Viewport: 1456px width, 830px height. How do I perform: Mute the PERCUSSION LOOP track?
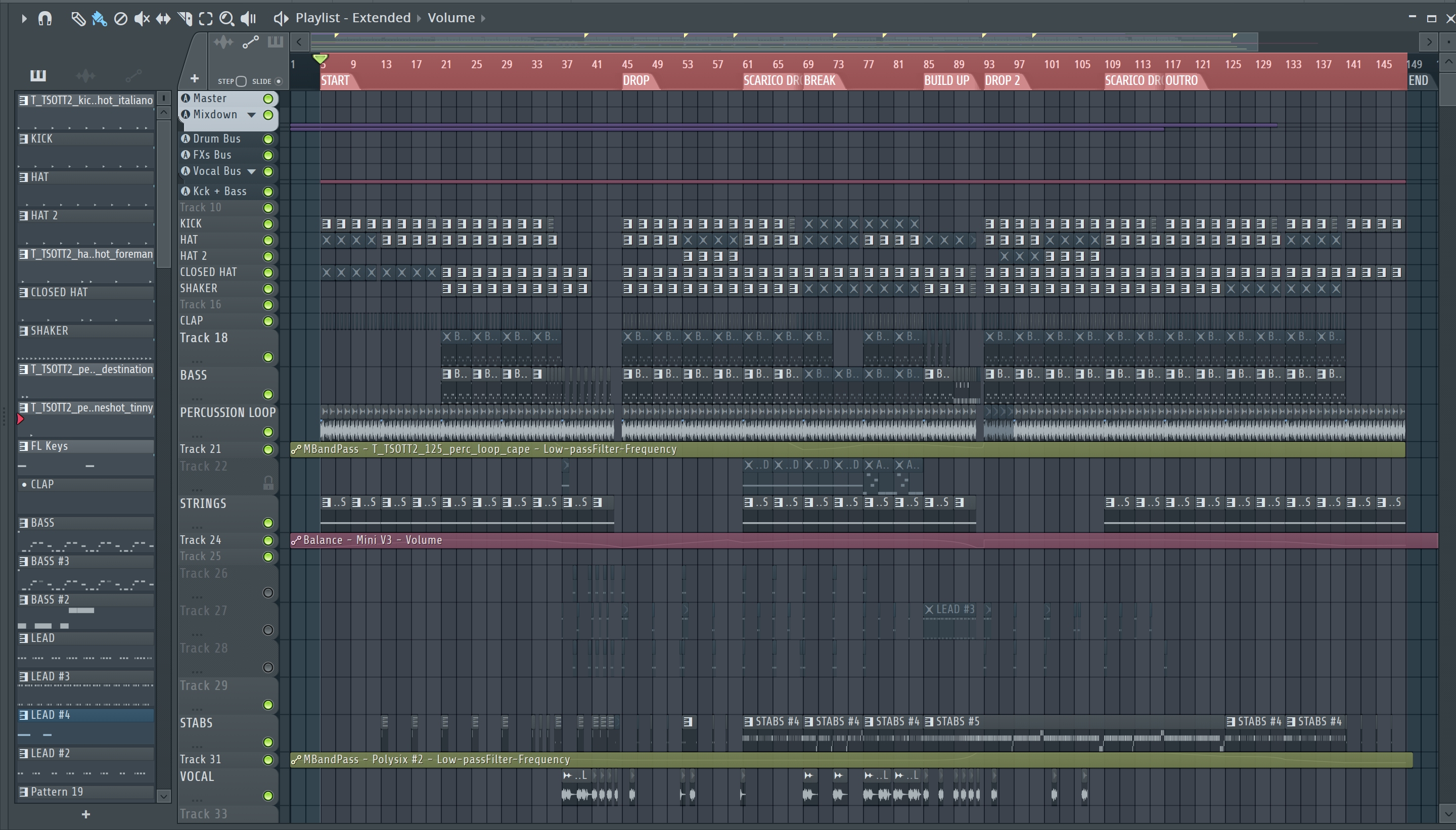point(268,432)
